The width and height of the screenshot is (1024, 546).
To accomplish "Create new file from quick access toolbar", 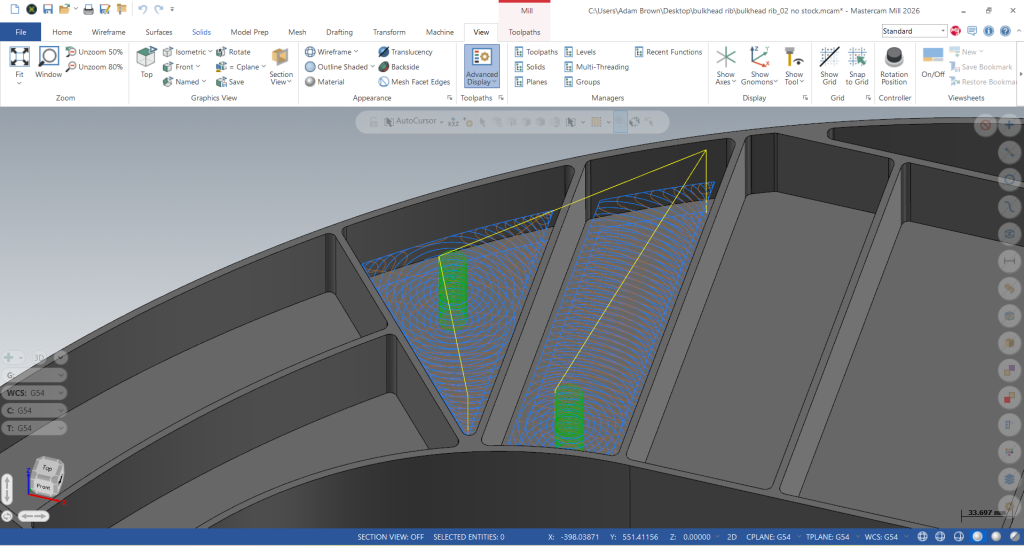I will pyautogui.click(x=14, y=9).
